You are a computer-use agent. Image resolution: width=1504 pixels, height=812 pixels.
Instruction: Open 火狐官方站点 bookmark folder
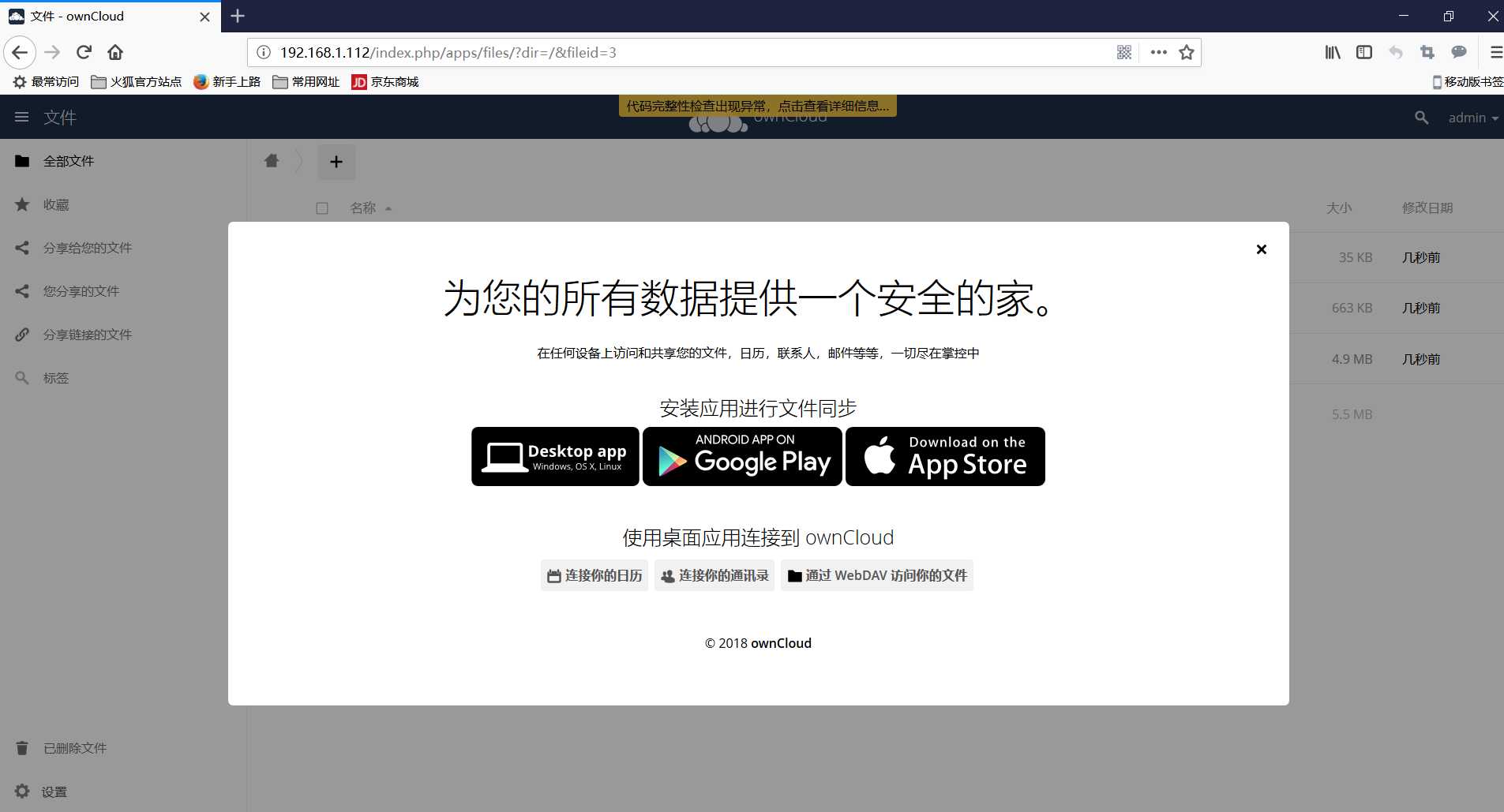click(136, 82)
